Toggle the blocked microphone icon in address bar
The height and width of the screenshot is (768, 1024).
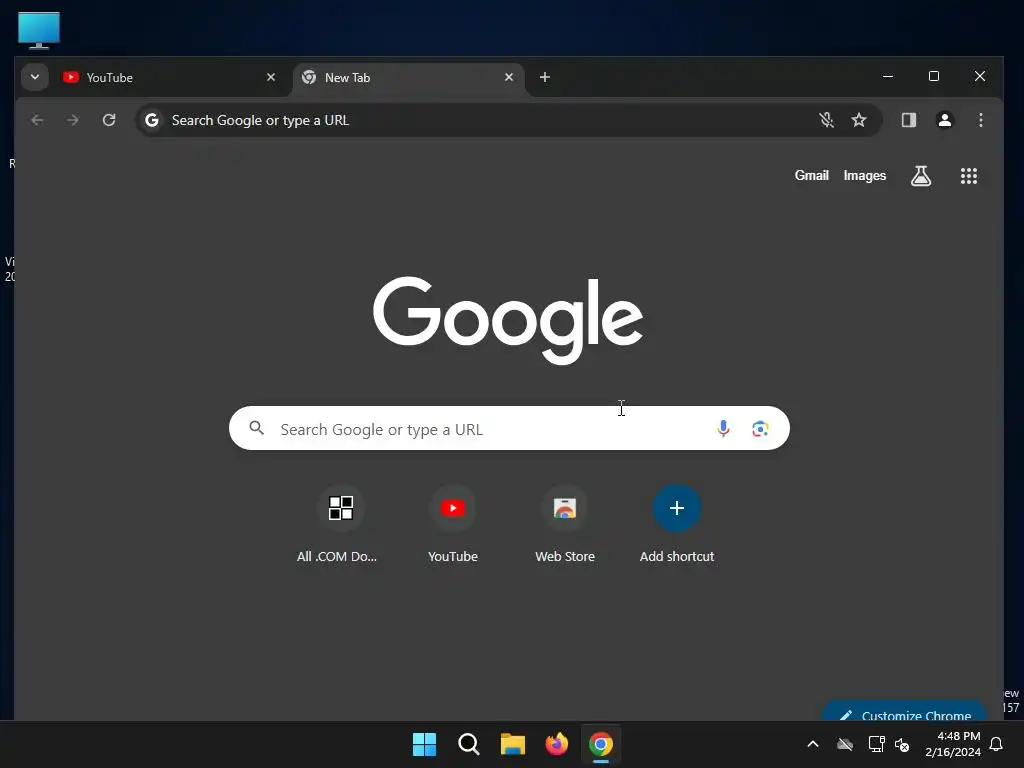coord(826,120)
